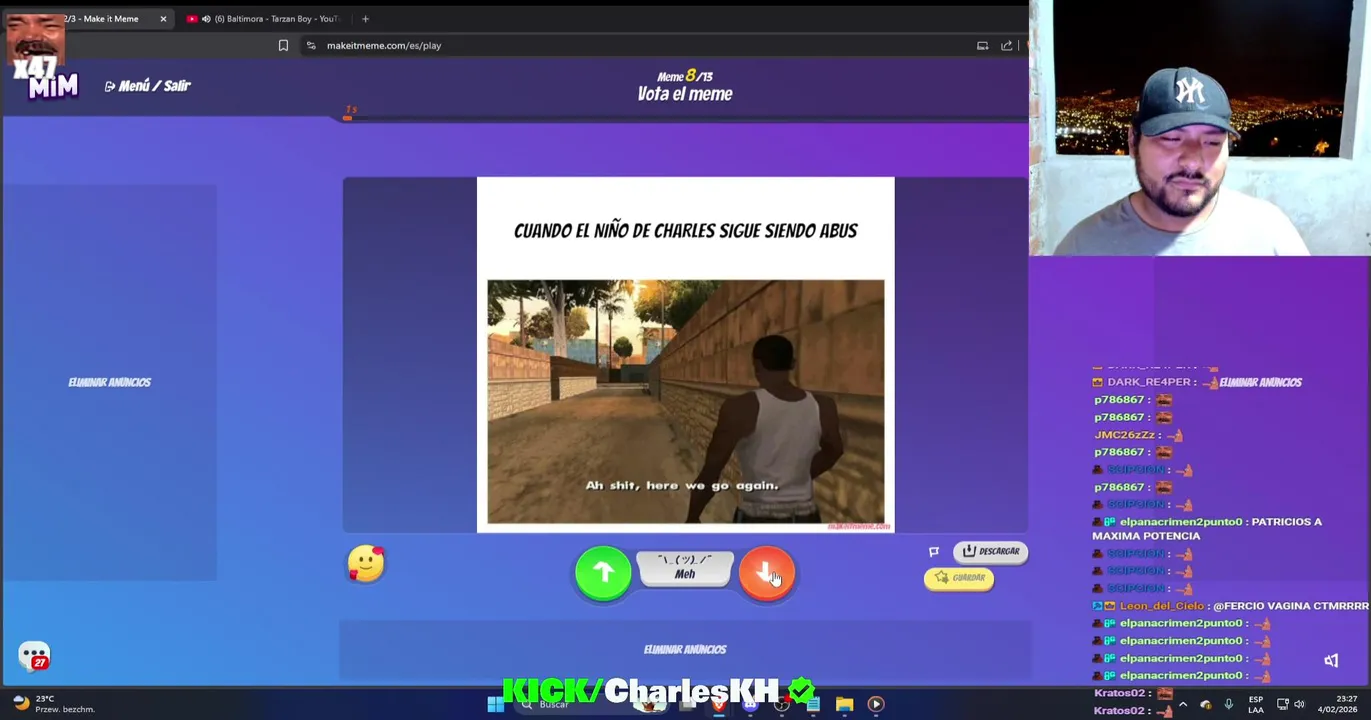Vote Meh with the shrug button

(685, 568)
